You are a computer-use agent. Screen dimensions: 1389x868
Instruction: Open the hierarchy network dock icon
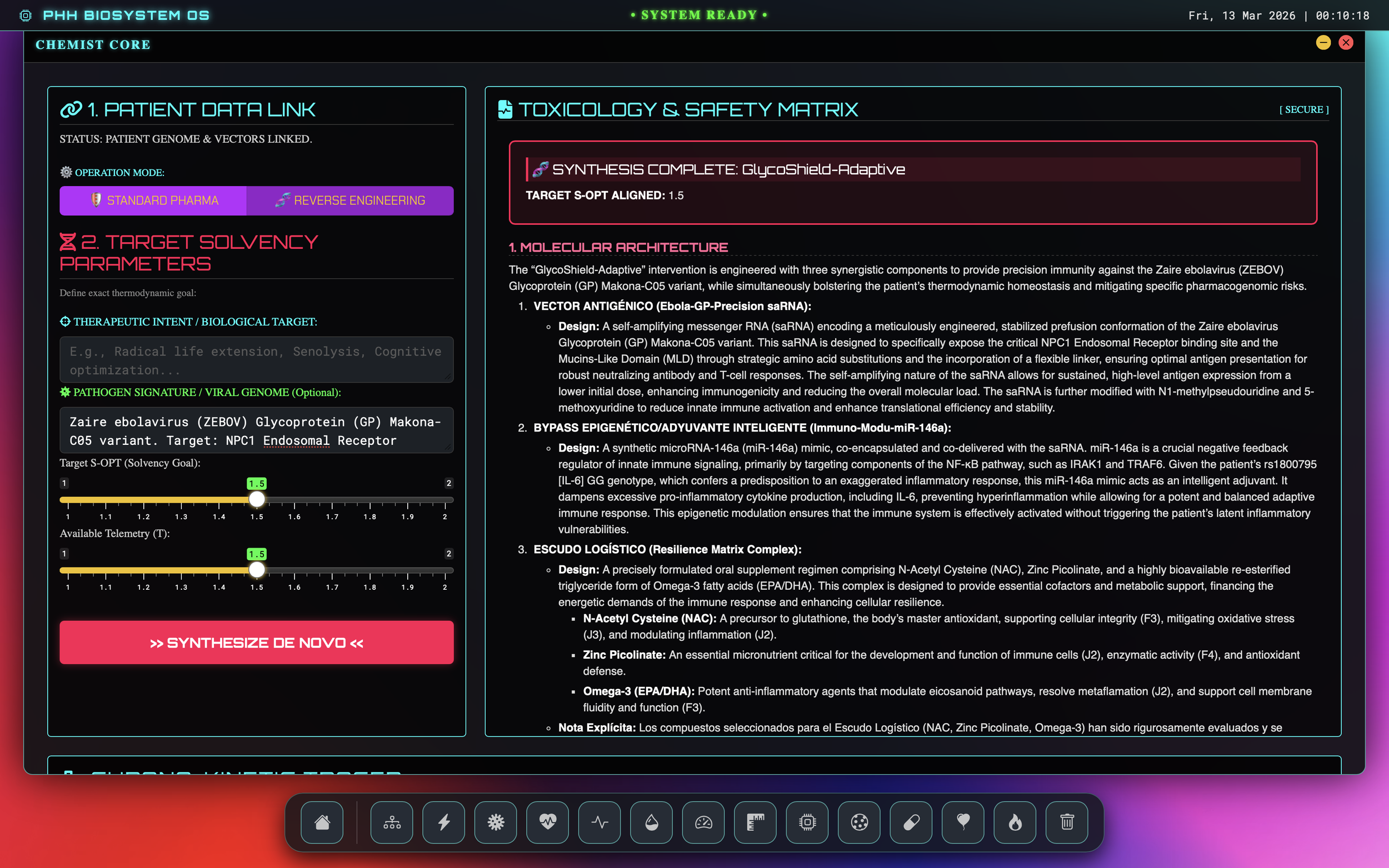392,822
